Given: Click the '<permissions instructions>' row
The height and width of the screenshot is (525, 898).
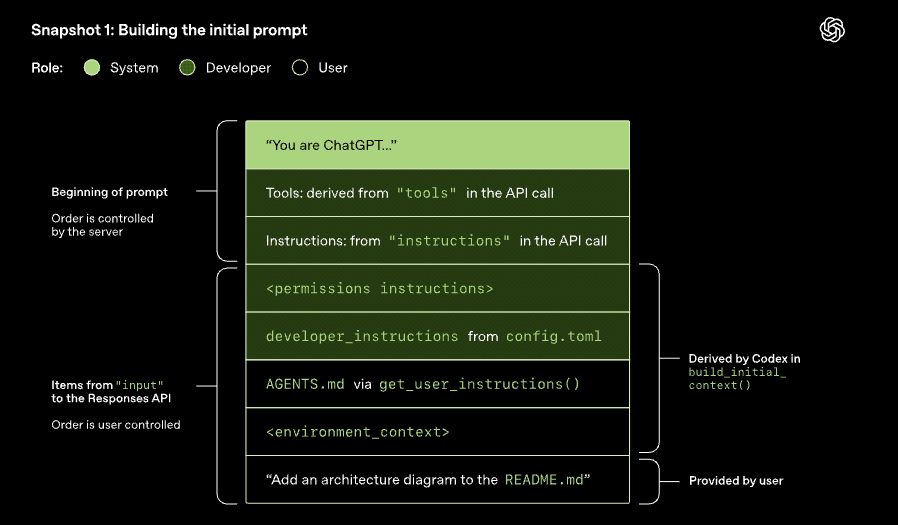Looking at the screenshot, I should click(x=438, y=288).
